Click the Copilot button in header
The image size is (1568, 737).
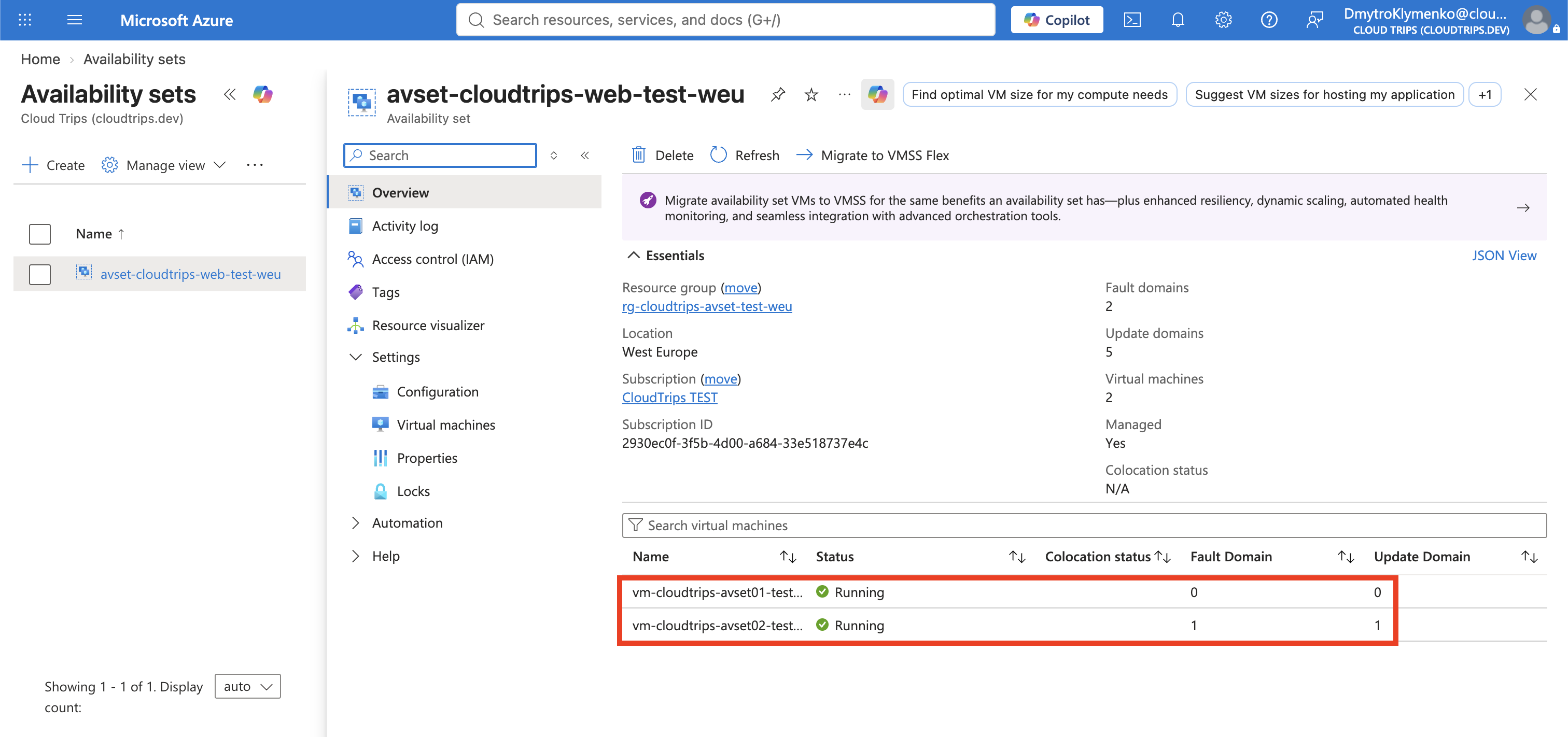pyautogui.click(x=1057, y=20)
